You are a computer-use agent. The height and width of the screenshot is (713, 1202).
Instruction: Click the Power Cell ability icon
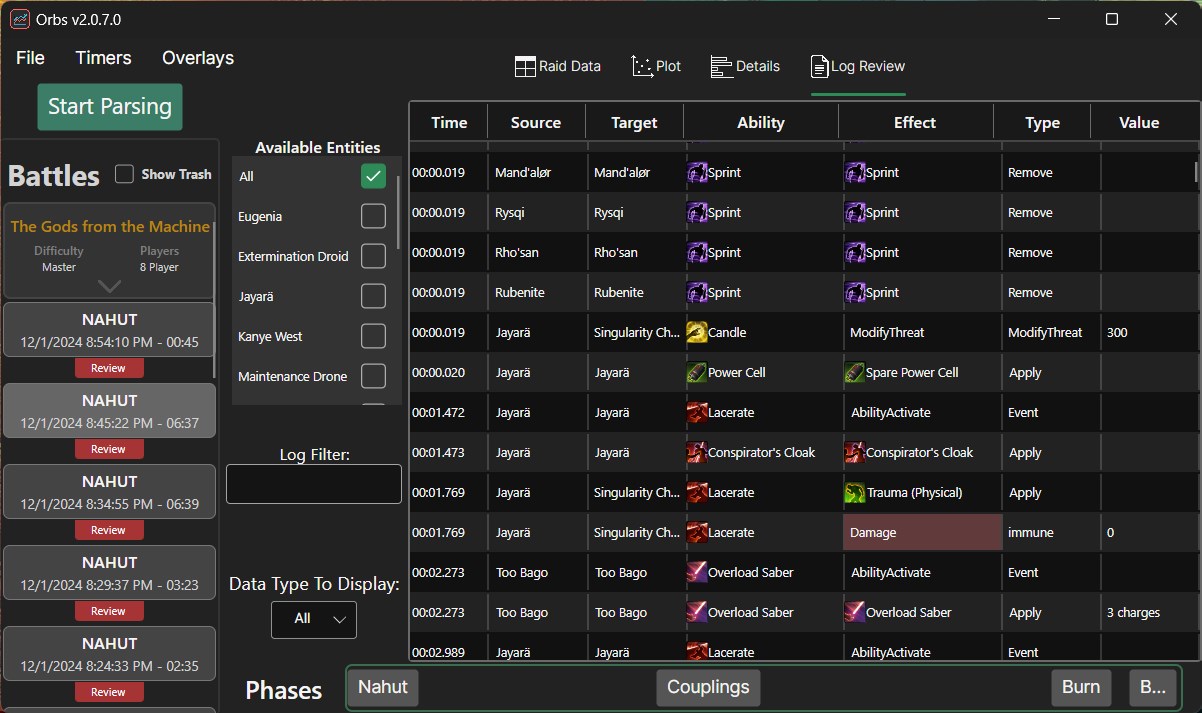[x=697, y=373]
